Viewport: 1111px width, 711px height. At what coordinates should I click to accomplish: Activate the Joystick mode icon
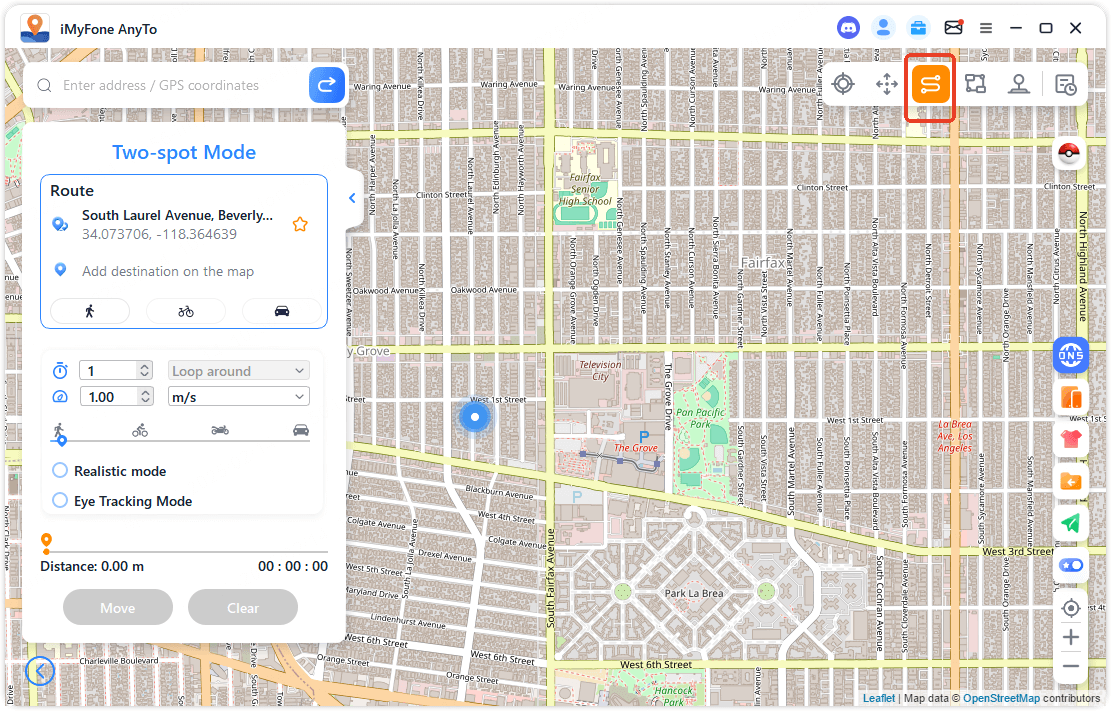1019,85
